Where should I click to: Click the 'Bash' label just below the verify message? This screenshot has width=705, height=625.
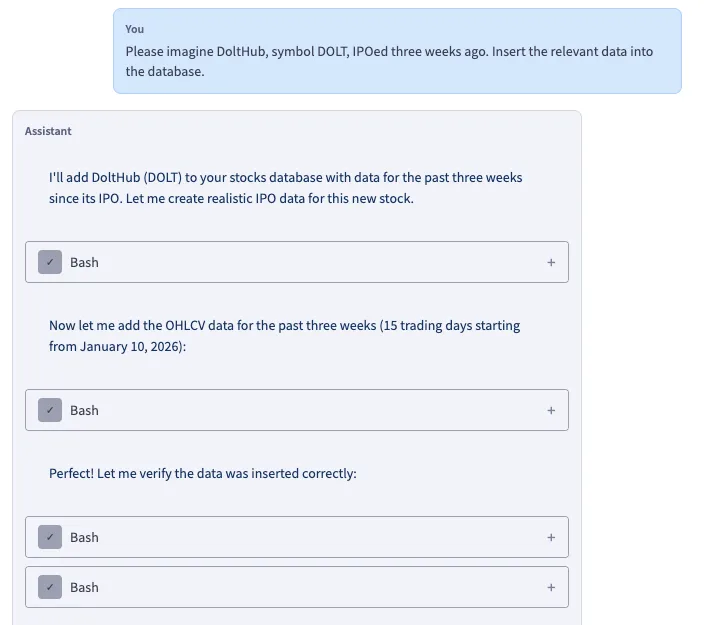(x=84, y=537)
